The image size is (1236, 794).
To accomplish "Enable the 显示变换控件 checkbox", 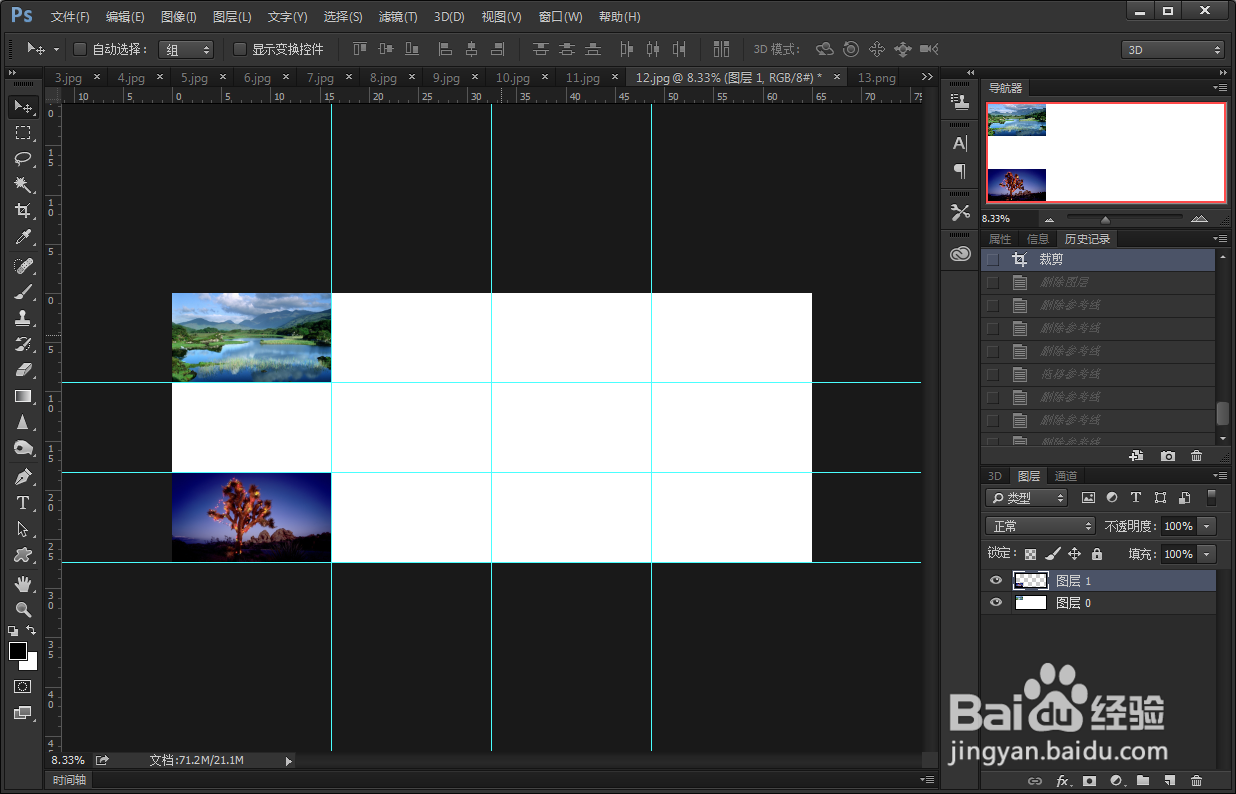I will click(x=240, y=49).
